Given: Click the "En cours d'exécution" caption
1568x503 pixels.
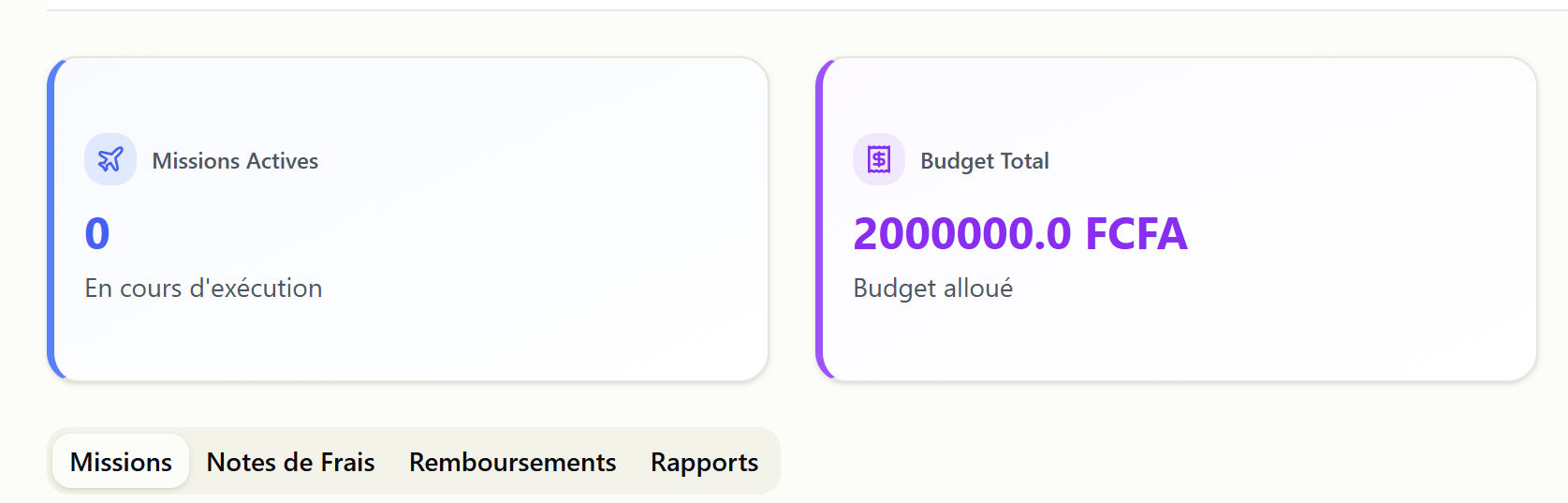Looking at the screenshot, I should [x=203, y=288].
